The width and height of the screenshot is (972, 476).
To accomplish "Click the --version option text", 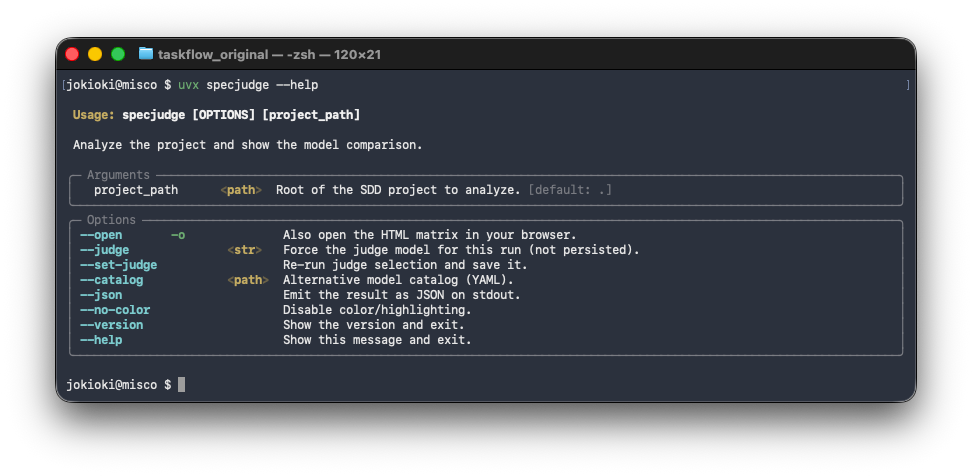I will pos(112,325).
